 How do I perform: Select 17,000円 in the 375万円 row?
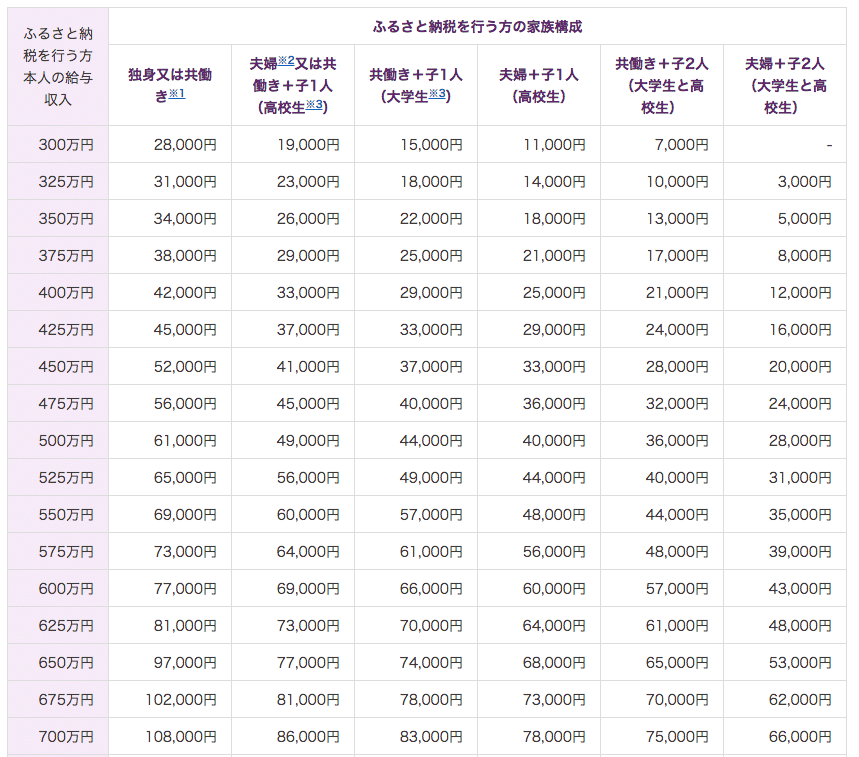pyautogui.click(x=677, y=256)
